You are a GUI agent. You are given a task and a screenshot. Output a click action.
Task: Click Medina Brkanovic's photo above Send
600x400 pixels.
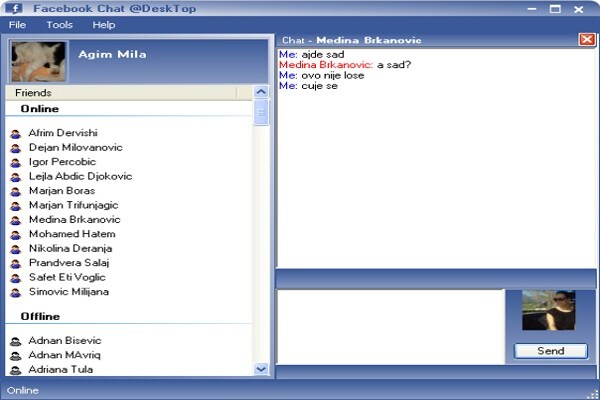point(549,310)
